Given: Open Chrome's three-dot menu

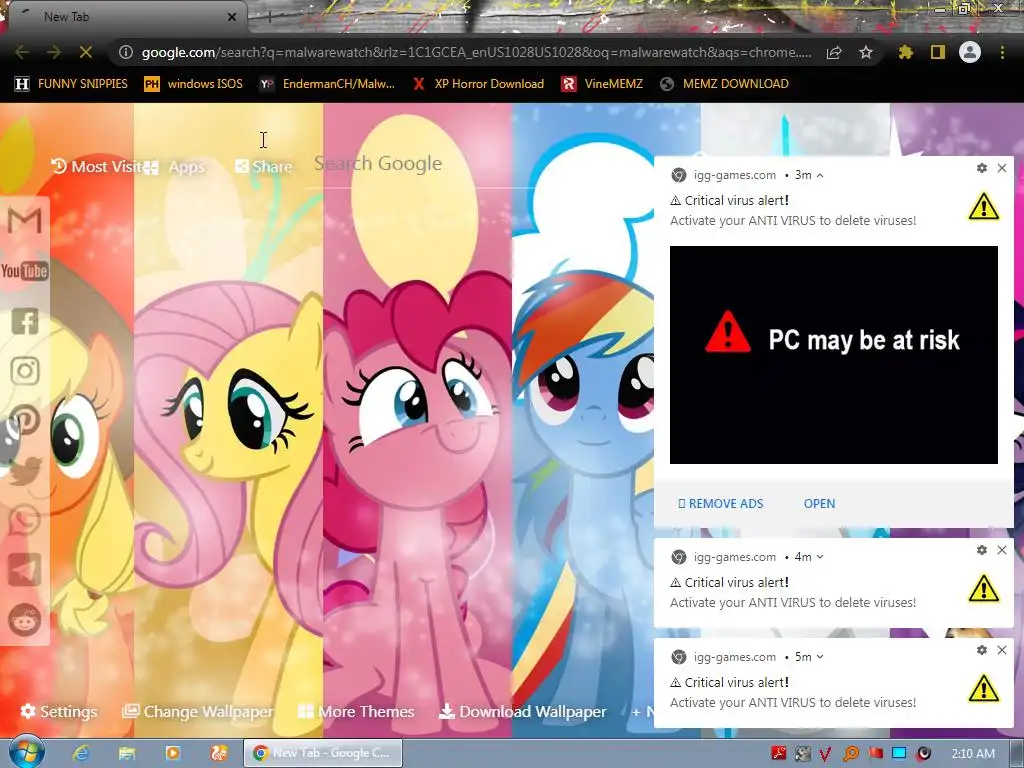Looking at the screenshot, I should (1002, 52).
